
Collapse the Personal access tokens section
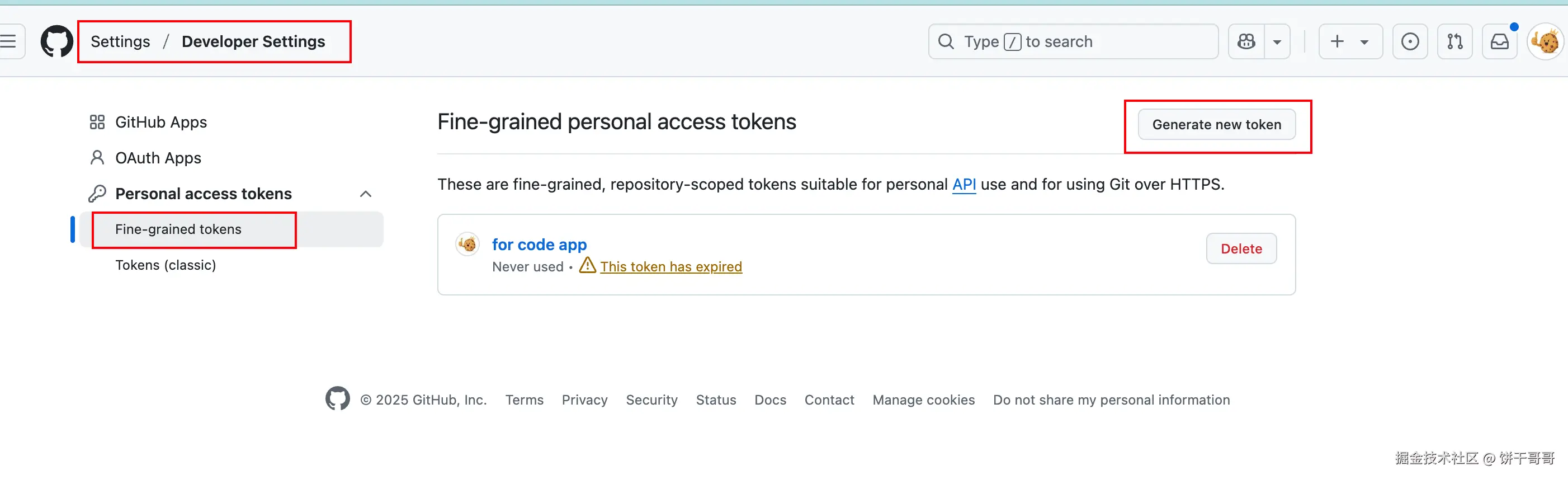pyautogui.click(x=365, y=194)
